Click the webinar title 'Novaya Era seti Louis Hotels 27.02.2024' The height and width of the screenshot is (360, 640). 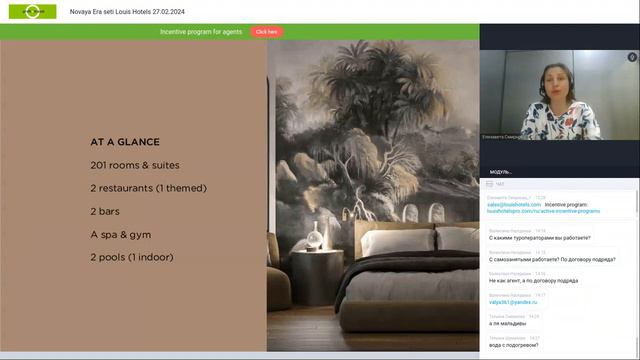[x=127, y=12]
